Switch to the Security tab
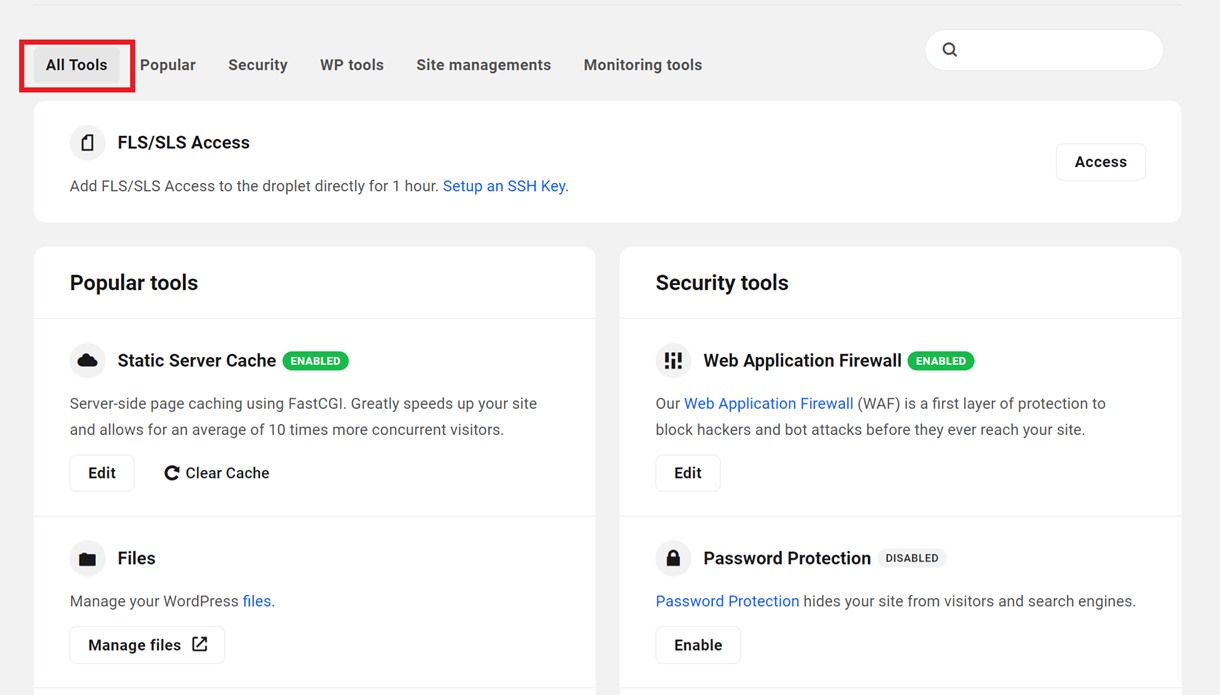This screenshot has width=1220, height=695. pyautogui.click(x=257, y=64)
